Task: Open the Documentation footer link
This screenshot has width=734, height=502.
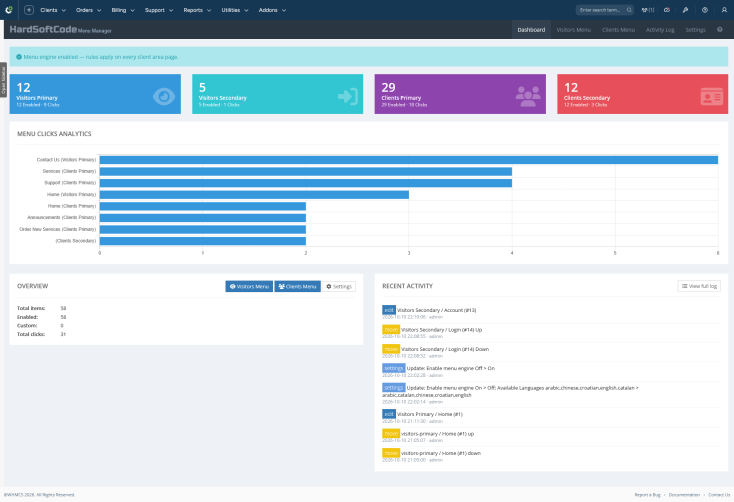Action: tap(684, 495)
